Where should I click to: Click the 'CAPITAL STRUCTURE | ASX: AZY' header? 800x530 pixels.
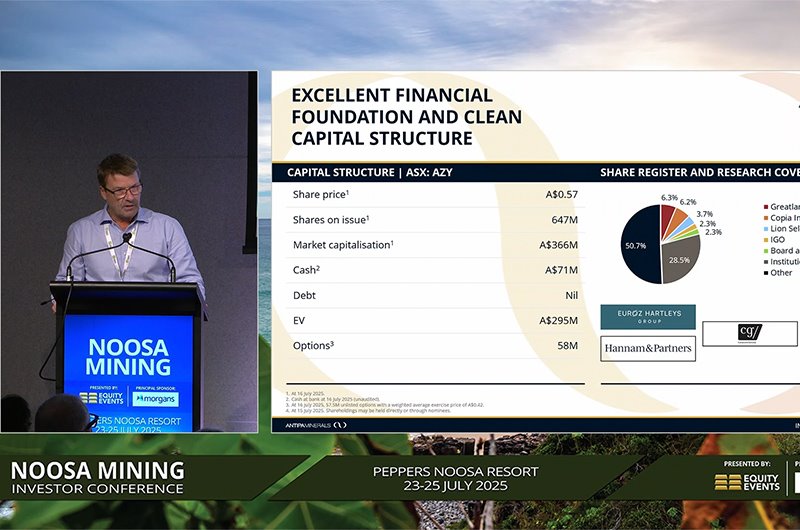(370, 172)
